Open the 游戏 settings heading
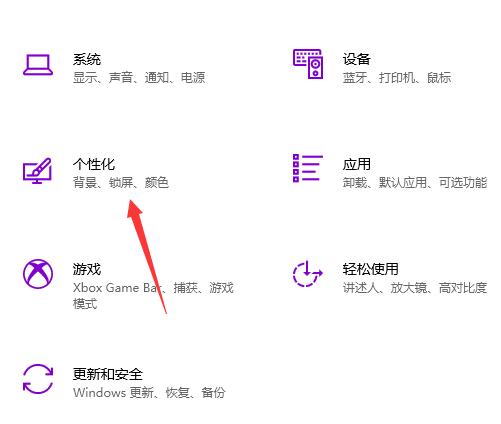 pyautogui.click(x=87, y=269)
